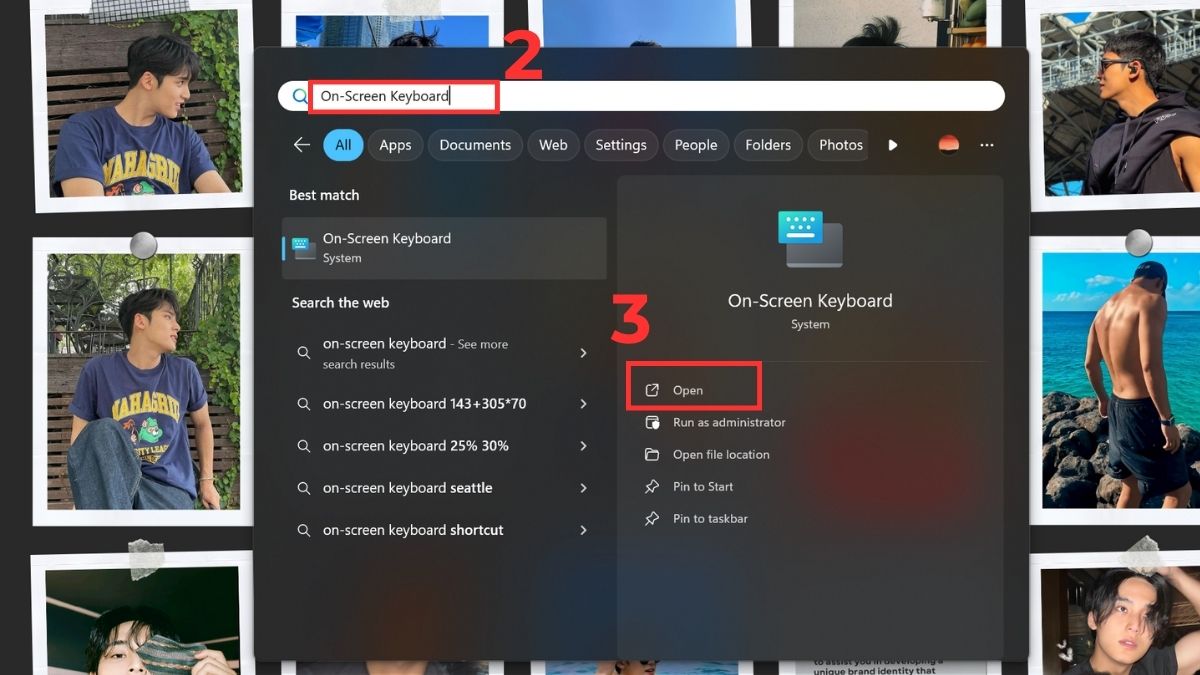Click the Pin to Start pin icon
This screenshot has width=1200, height=675.
click(x=652, y=486)
